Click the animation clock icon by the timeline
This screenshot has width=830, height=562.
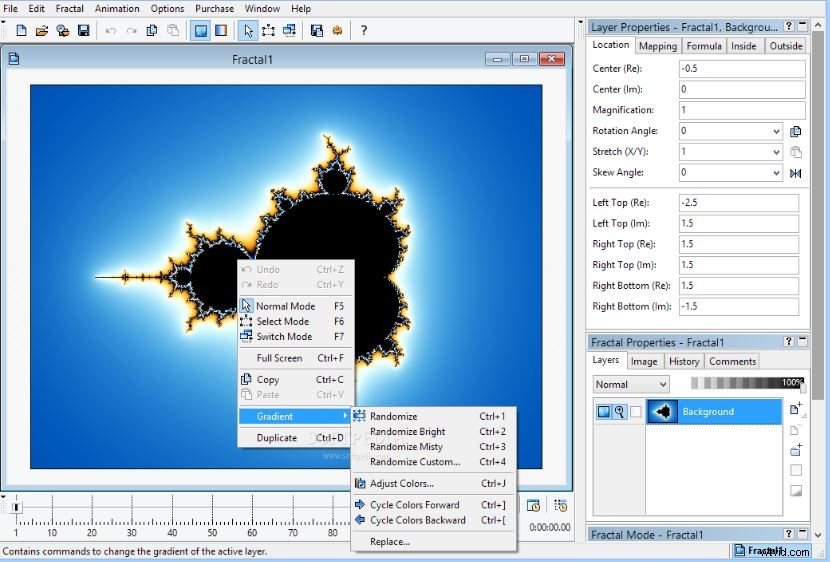pos(533,505)
